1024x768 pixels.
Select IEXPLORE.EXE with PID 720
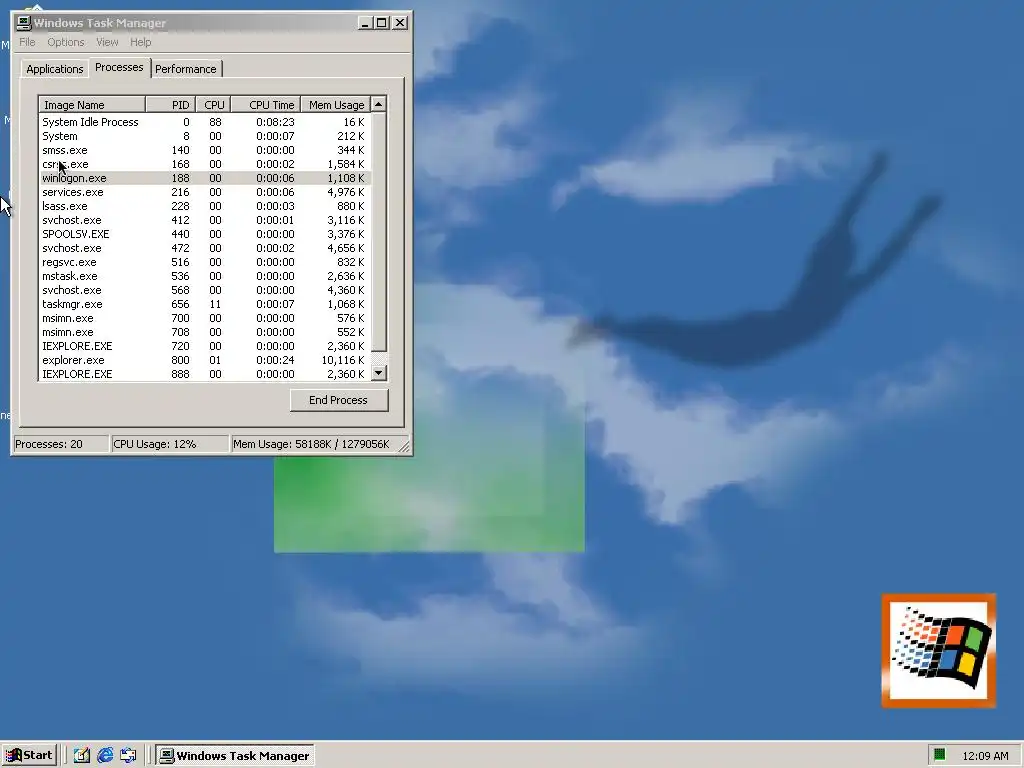click(x=204, y=346)
